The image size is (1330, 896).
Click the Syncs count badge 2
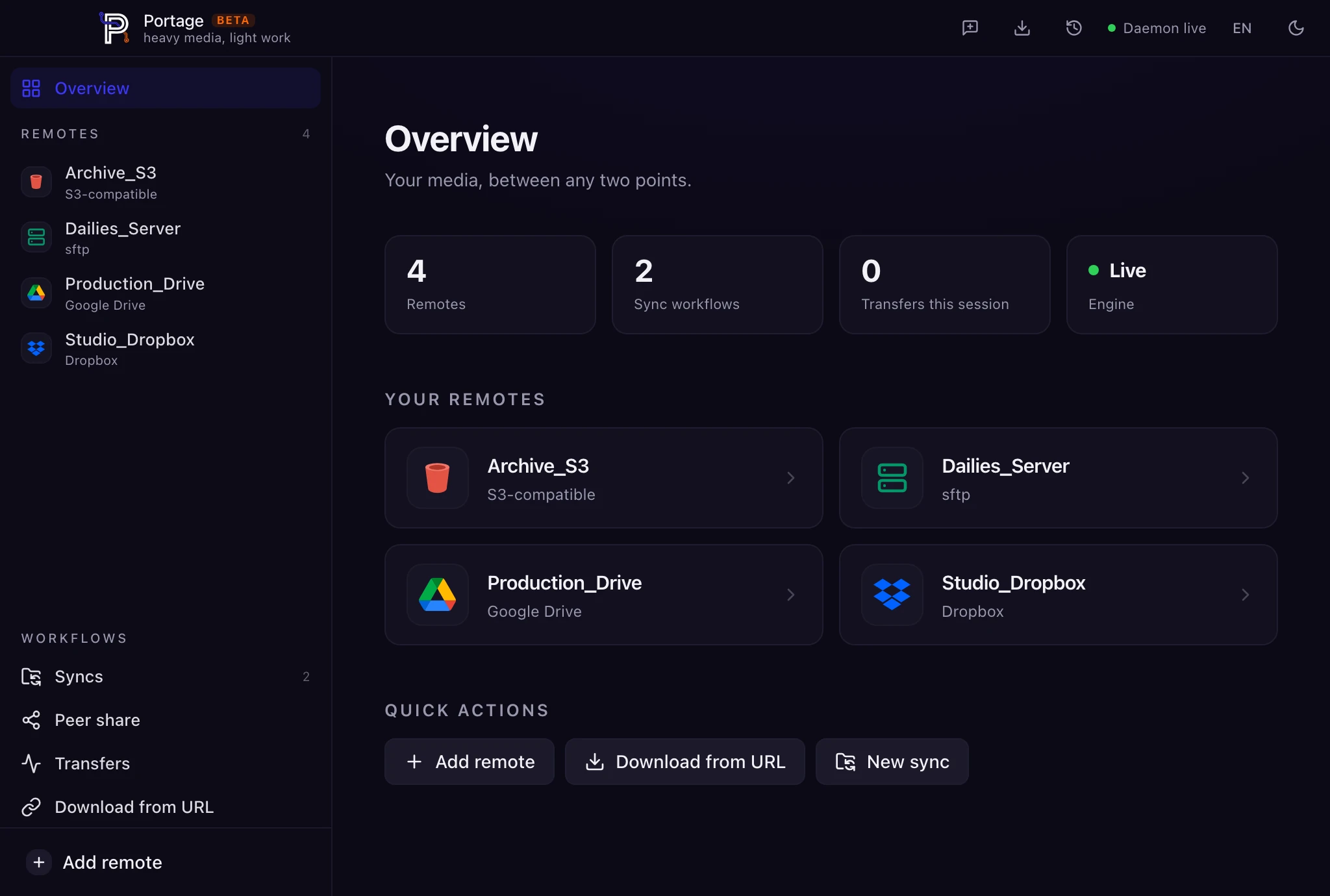pos(306,677)
